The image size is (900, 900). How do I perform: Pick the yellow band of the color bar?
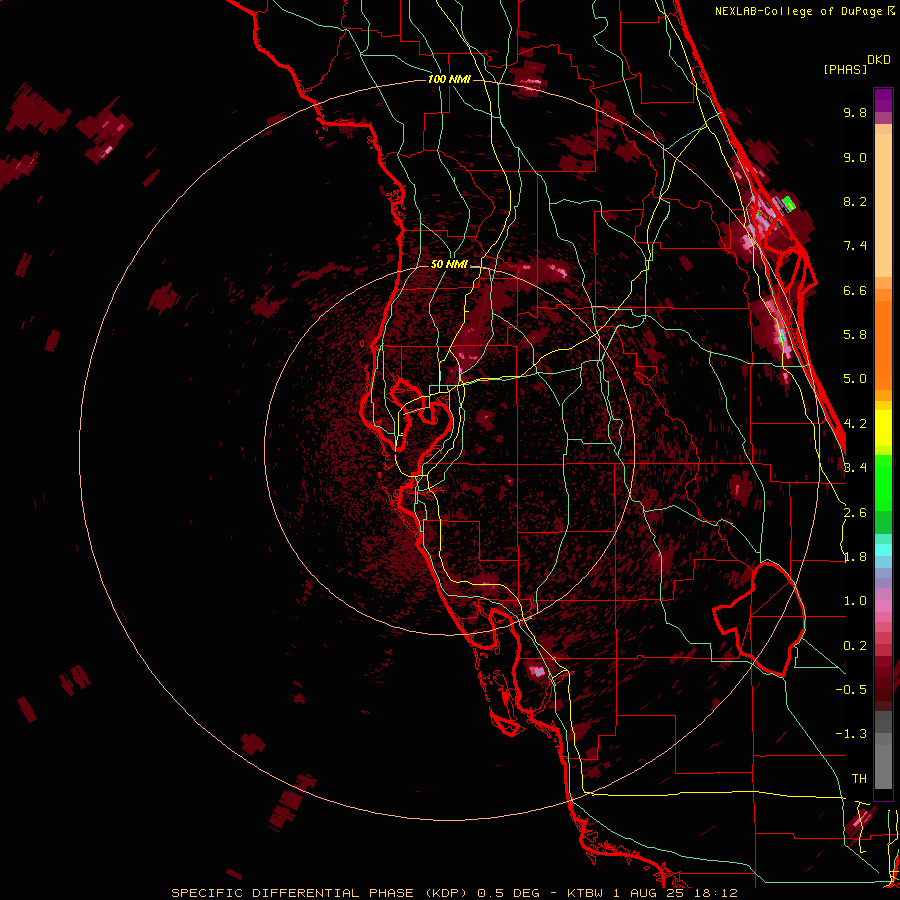[x=883, y=428]
